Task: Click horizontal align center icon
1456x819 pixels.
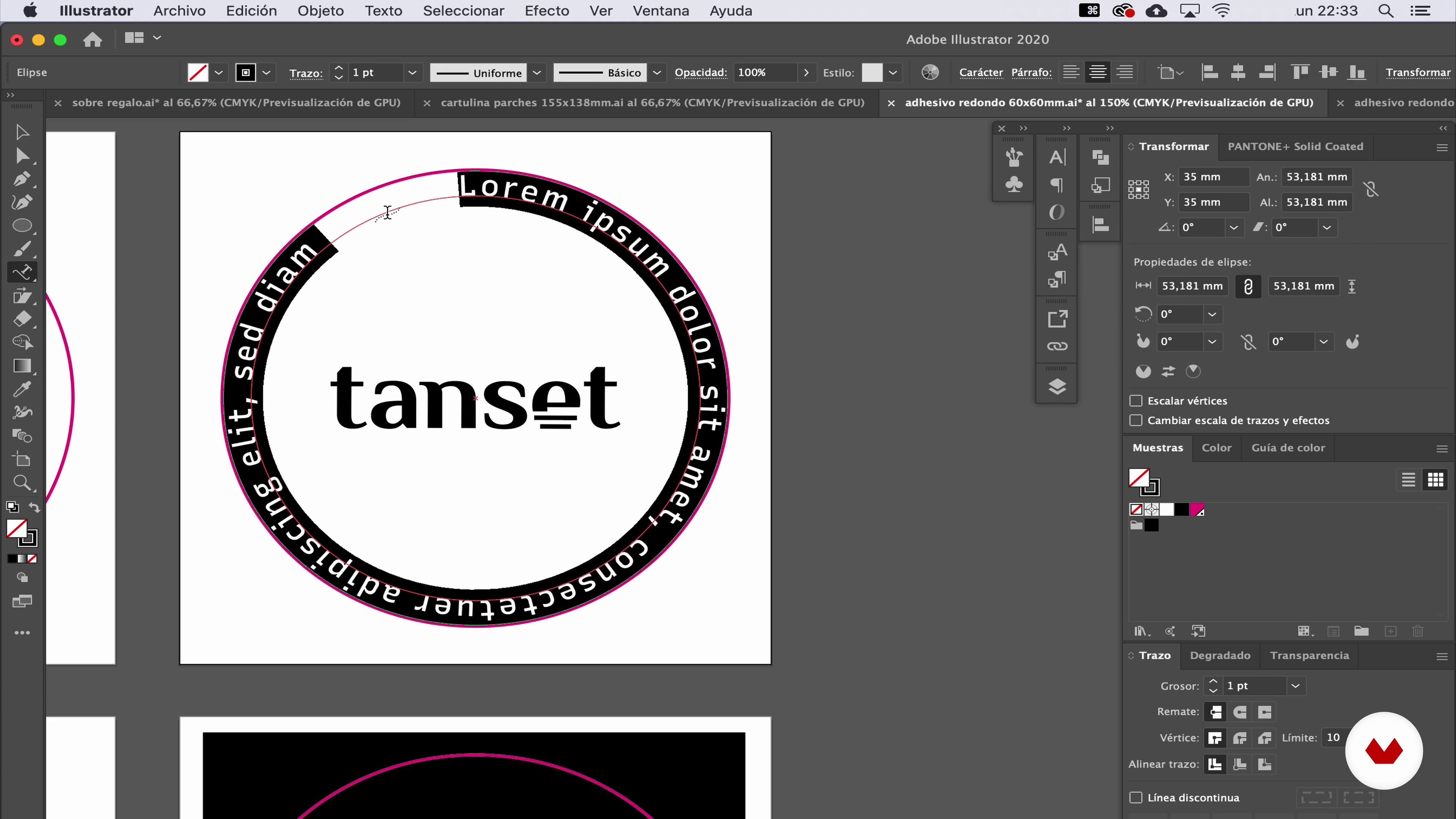Action: 1238,72
